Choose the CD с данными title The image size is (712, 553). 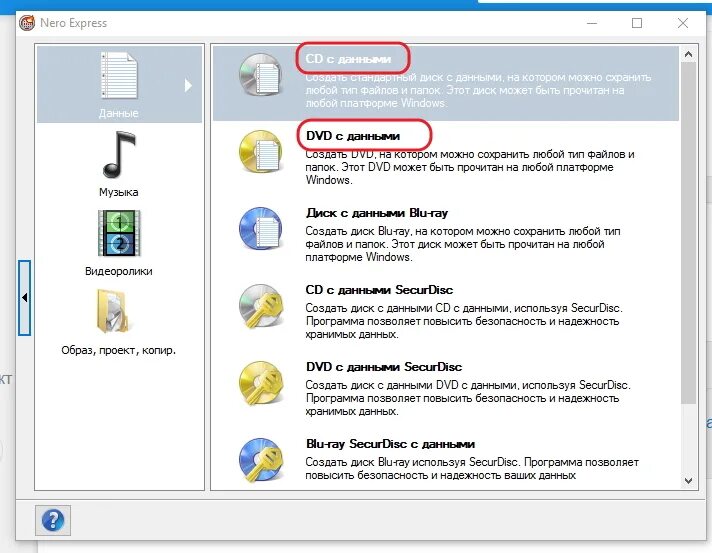coord(348,59)
